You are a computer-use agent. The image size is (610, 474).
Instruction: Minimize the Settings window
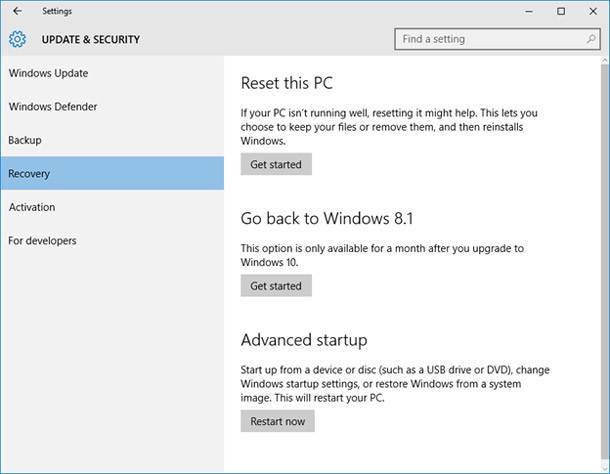[x=529, y=11]
